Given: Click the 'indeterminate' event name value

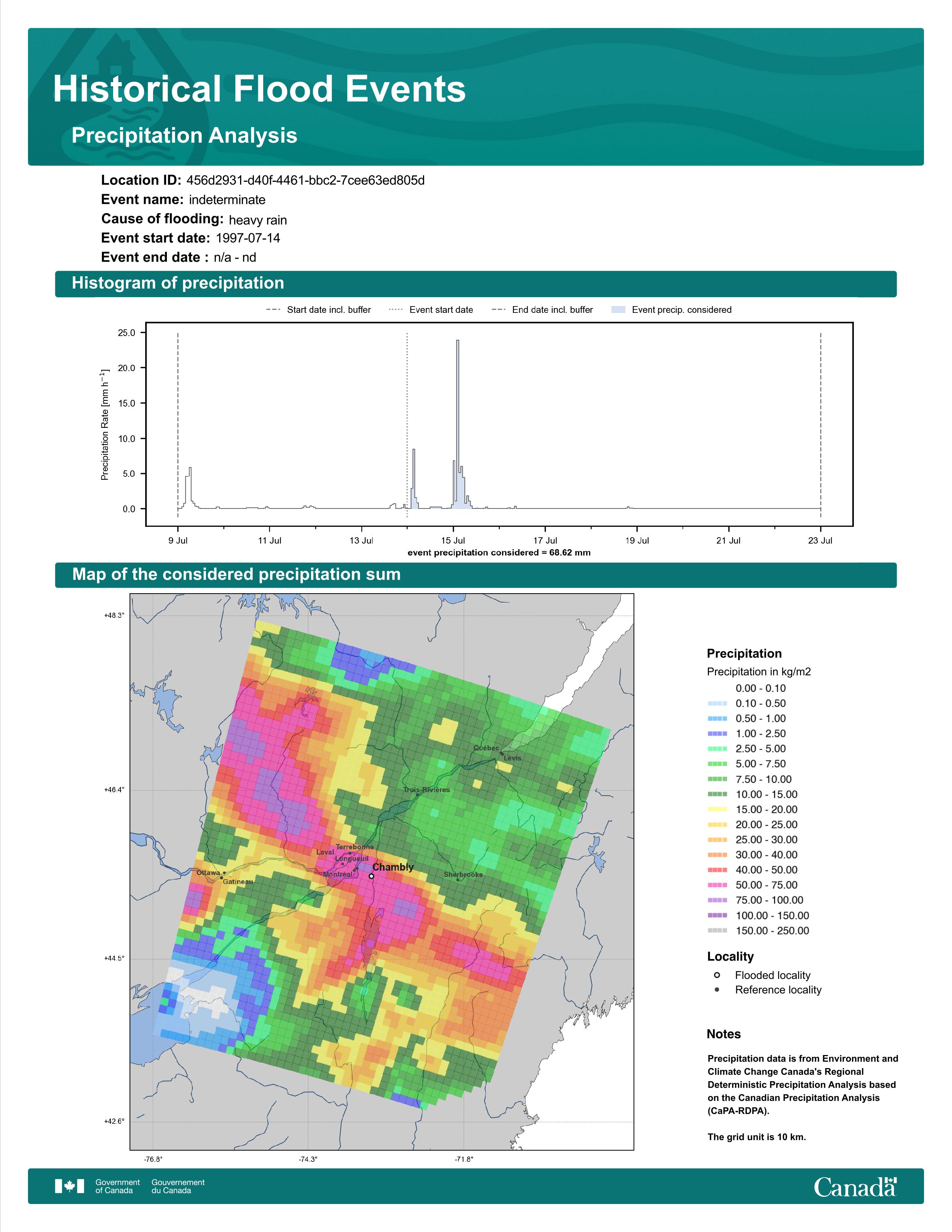Looking at the screenshot, I should point(227,200).
